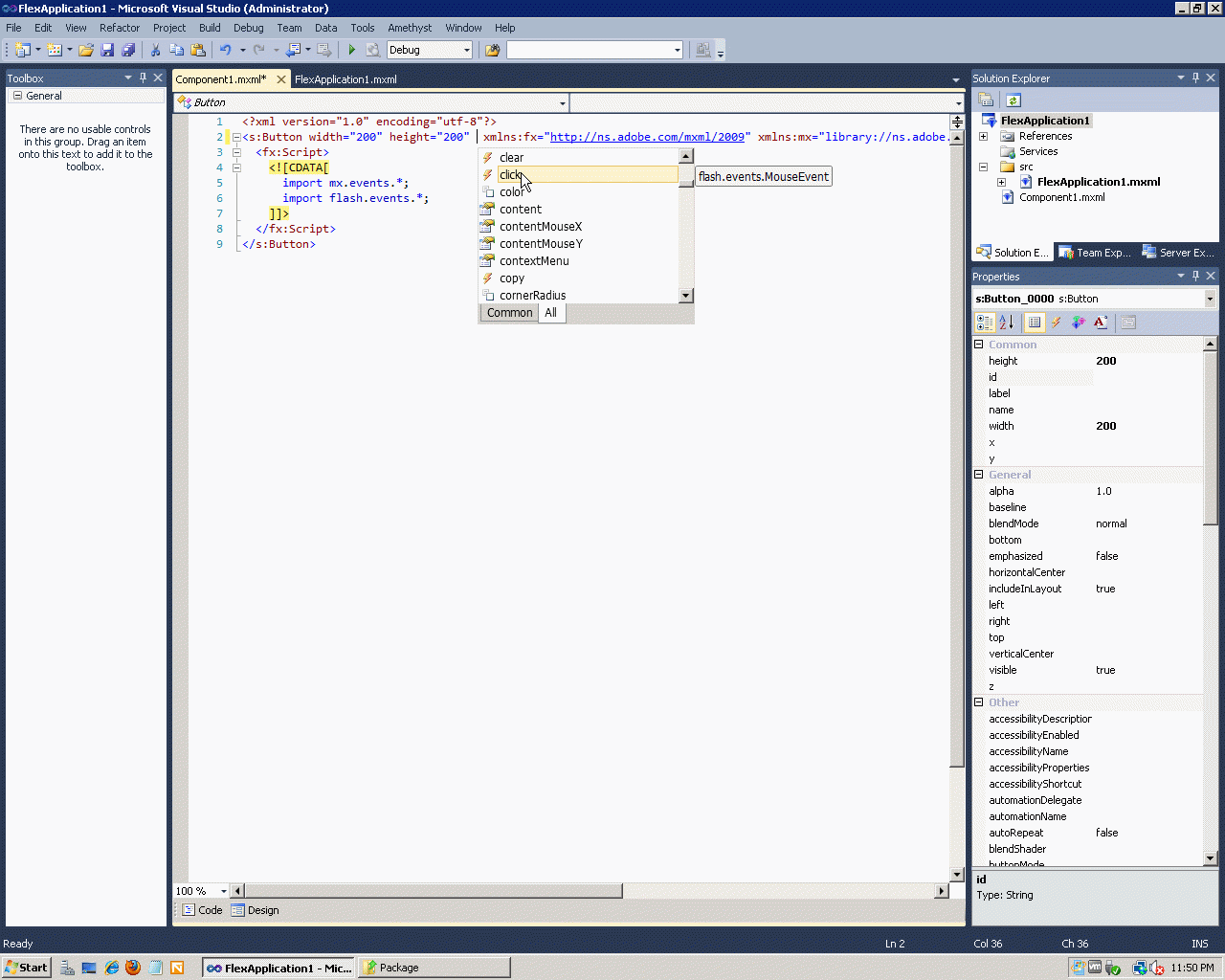
Task: Click the Properties icon in Solution Explorer toolbar
Action: (x=986, y=100)
